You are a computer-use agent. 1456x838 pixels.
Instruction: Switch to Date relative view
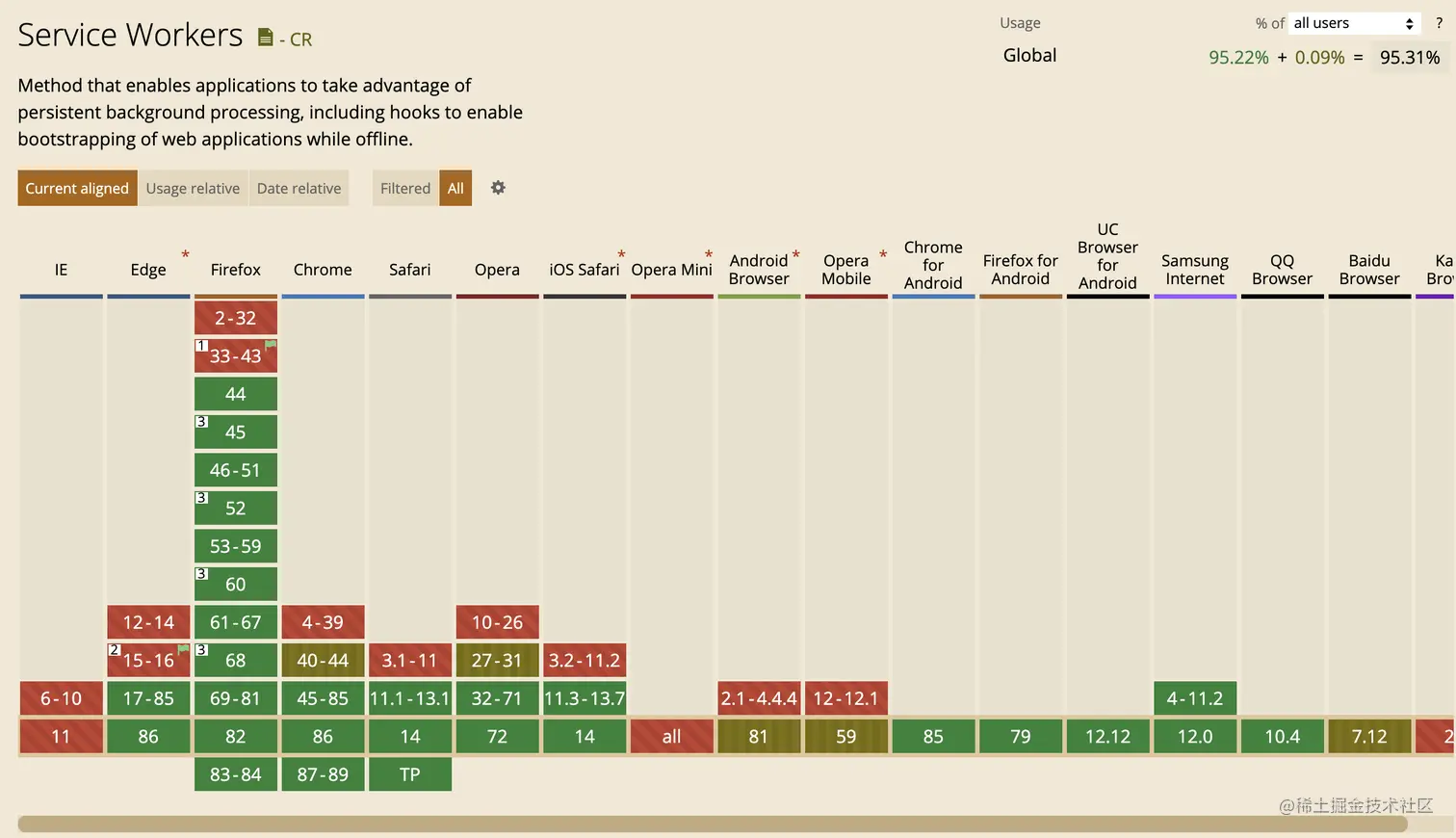click(x=299, y=189)
